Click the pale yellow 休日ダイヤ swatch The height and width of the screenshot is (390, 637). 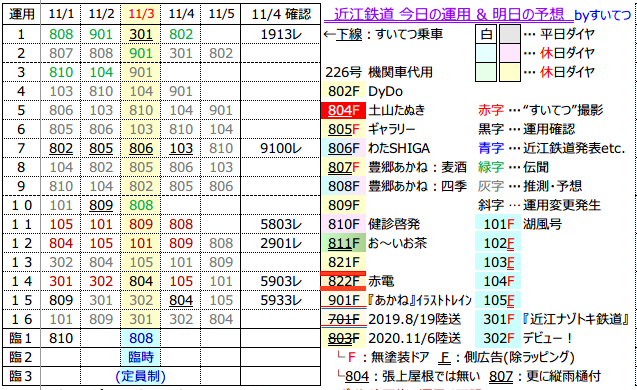[x=510, y=72]
